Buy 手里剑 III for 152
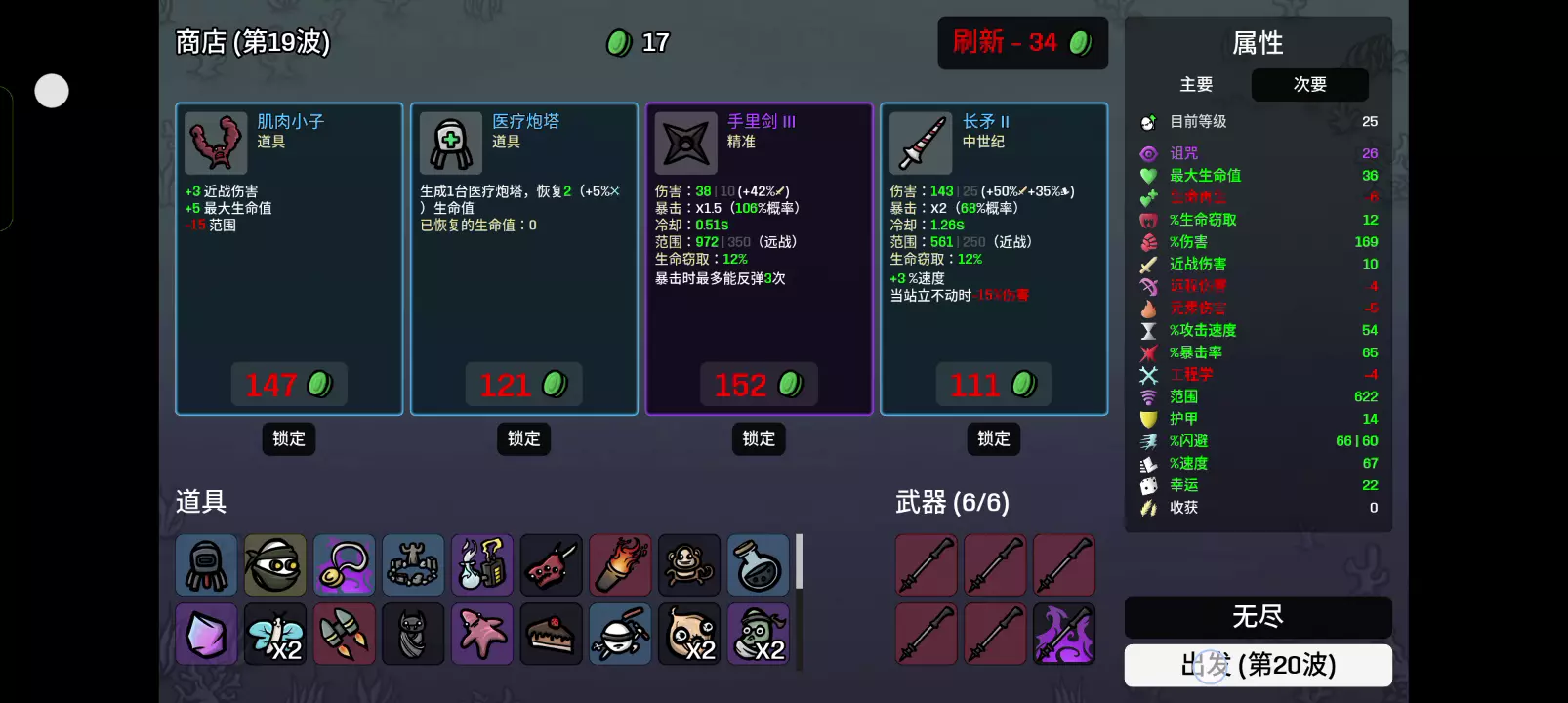This screenshot has width=1568, height=703. click(x=759, y=385)
